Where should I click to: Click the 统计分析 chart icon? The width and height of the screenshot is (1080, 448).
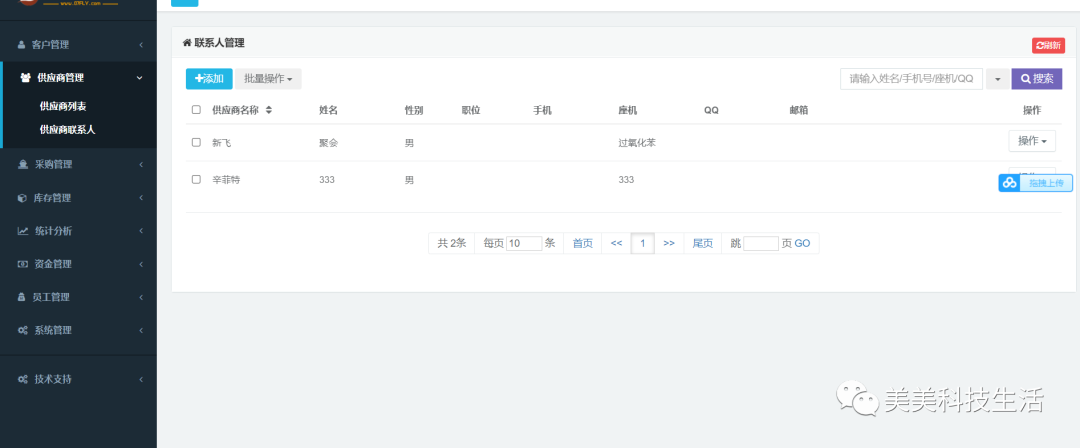point(23,231)
